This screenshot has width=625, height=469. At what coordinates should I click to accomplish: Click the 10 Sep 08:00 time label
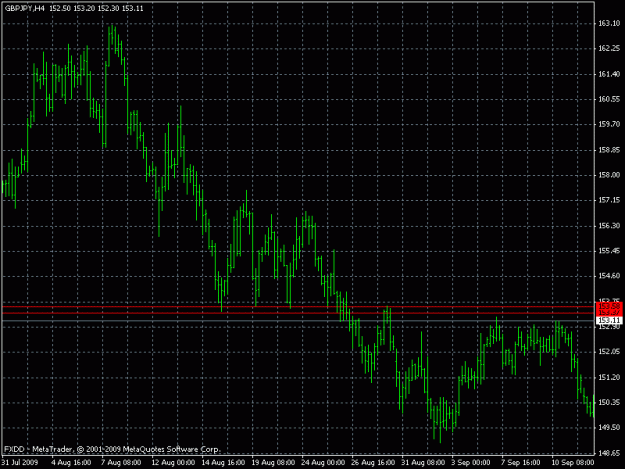573,463
